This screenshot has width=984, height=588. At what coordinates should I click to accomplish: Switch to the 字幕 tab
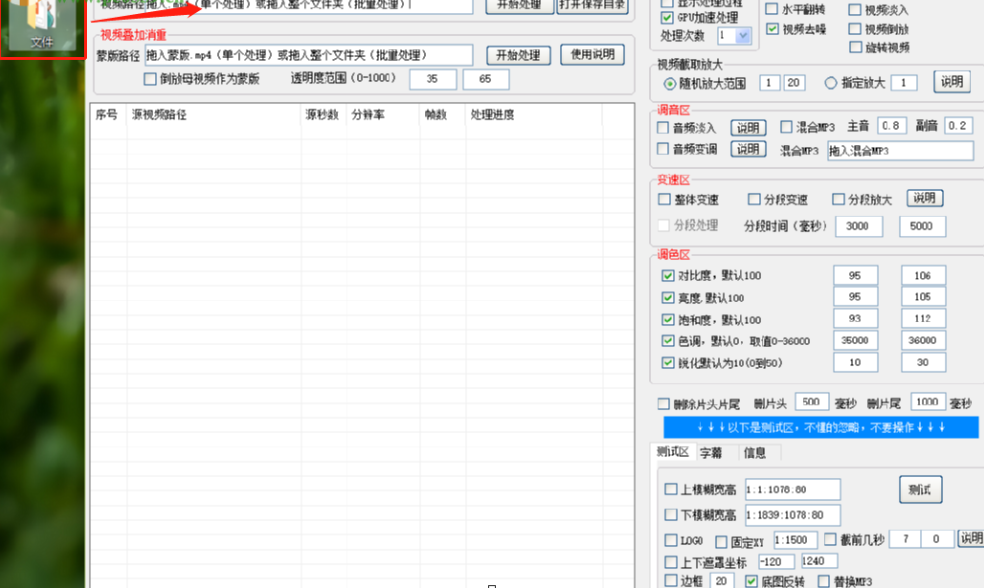[x=711, y=453]
